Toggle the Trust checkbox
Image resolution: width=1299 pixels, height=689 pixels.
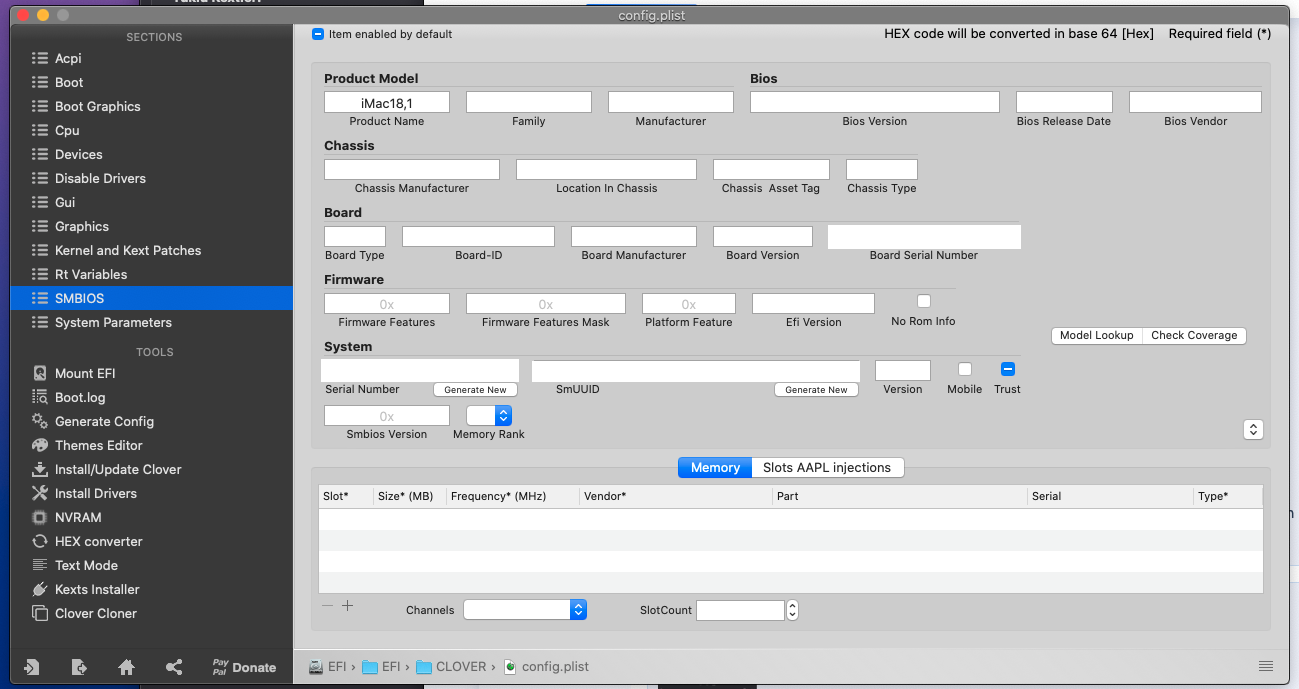tap(1007, 369)
